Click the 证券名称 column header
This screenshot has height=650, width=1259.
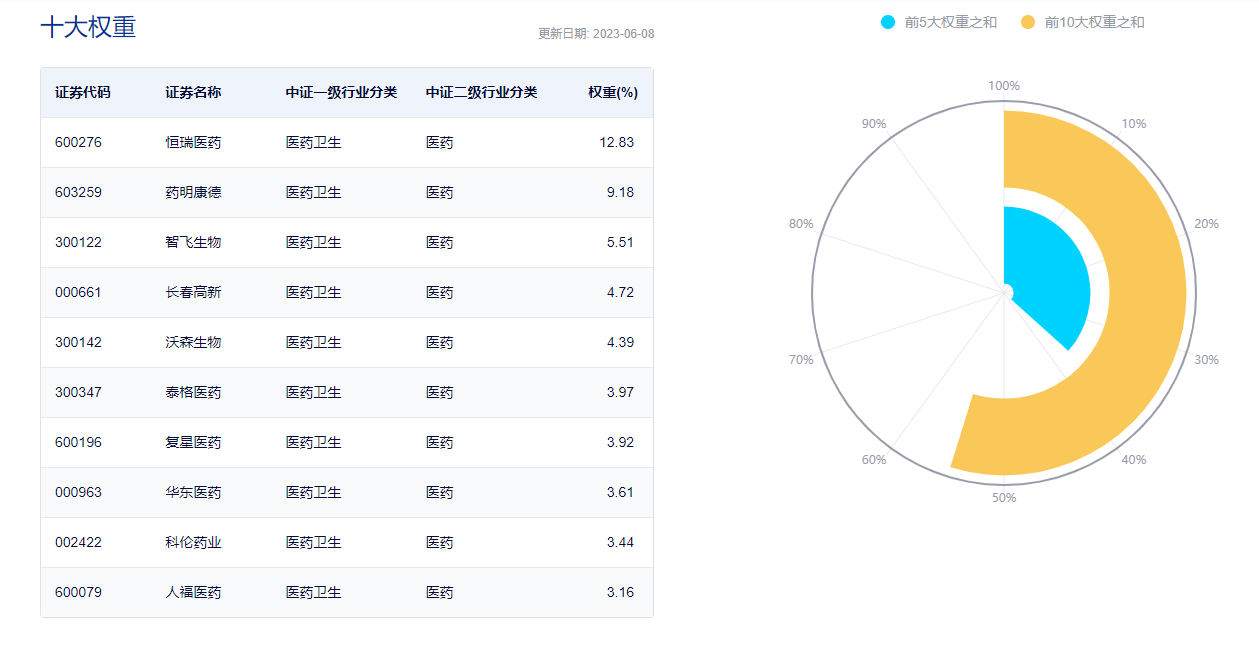click(193, 93)
